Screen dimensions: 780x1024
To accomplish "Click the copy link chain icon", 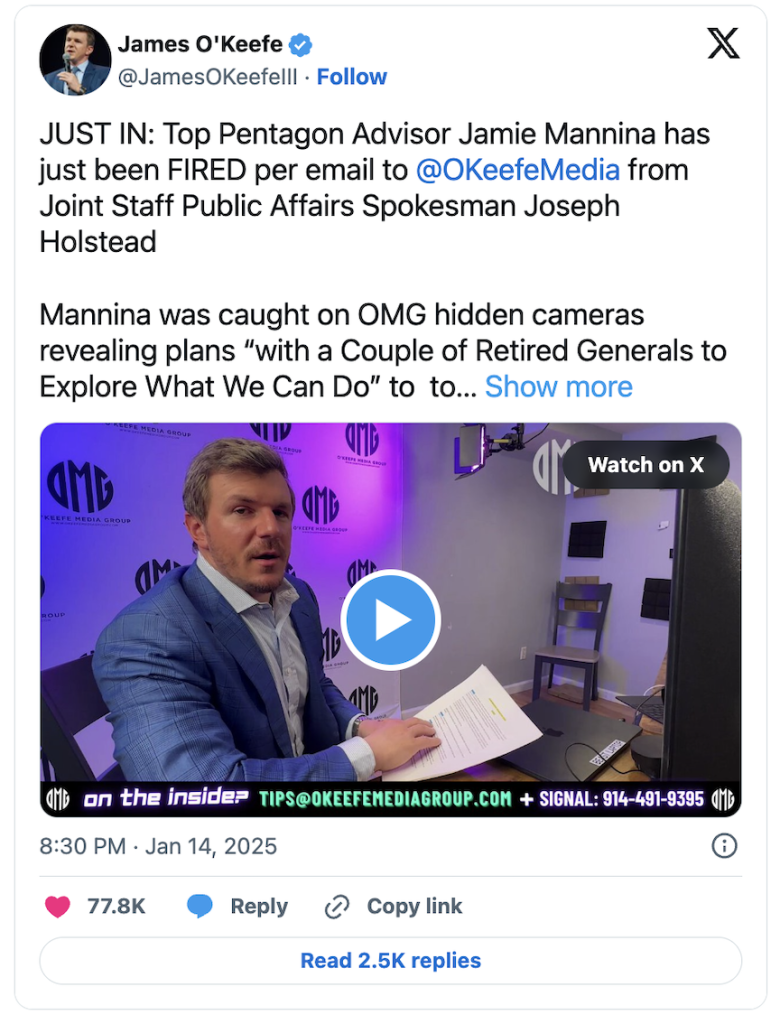I will 337,907.
